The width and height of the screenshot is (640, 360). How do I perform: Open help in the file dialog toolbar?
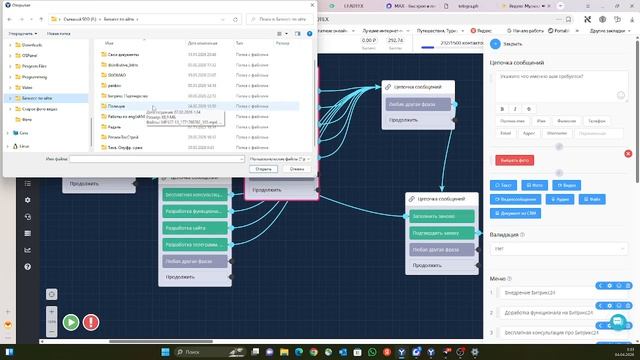(x=309, y=33)
